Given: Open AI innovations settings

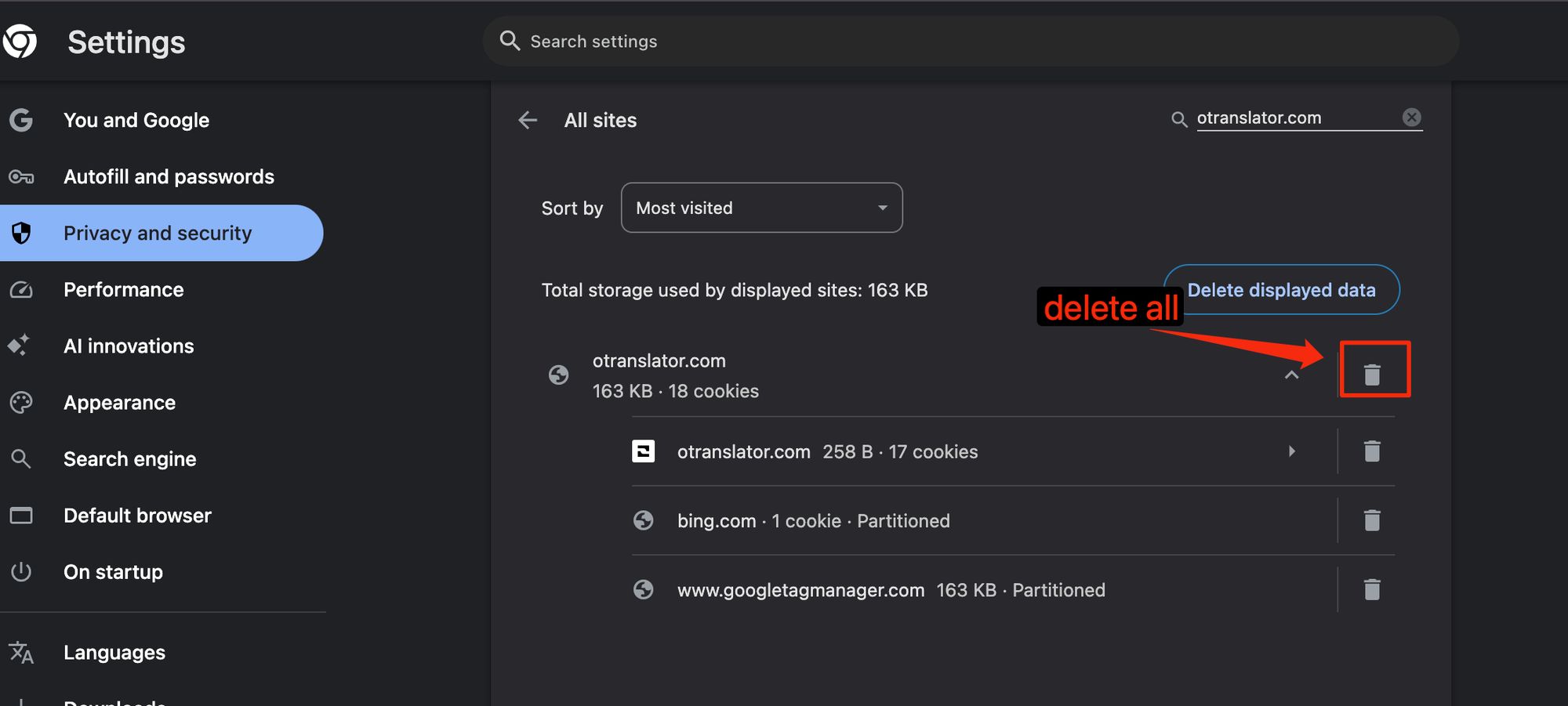Looking at the screenshot, I should click(x=129, y=346).
